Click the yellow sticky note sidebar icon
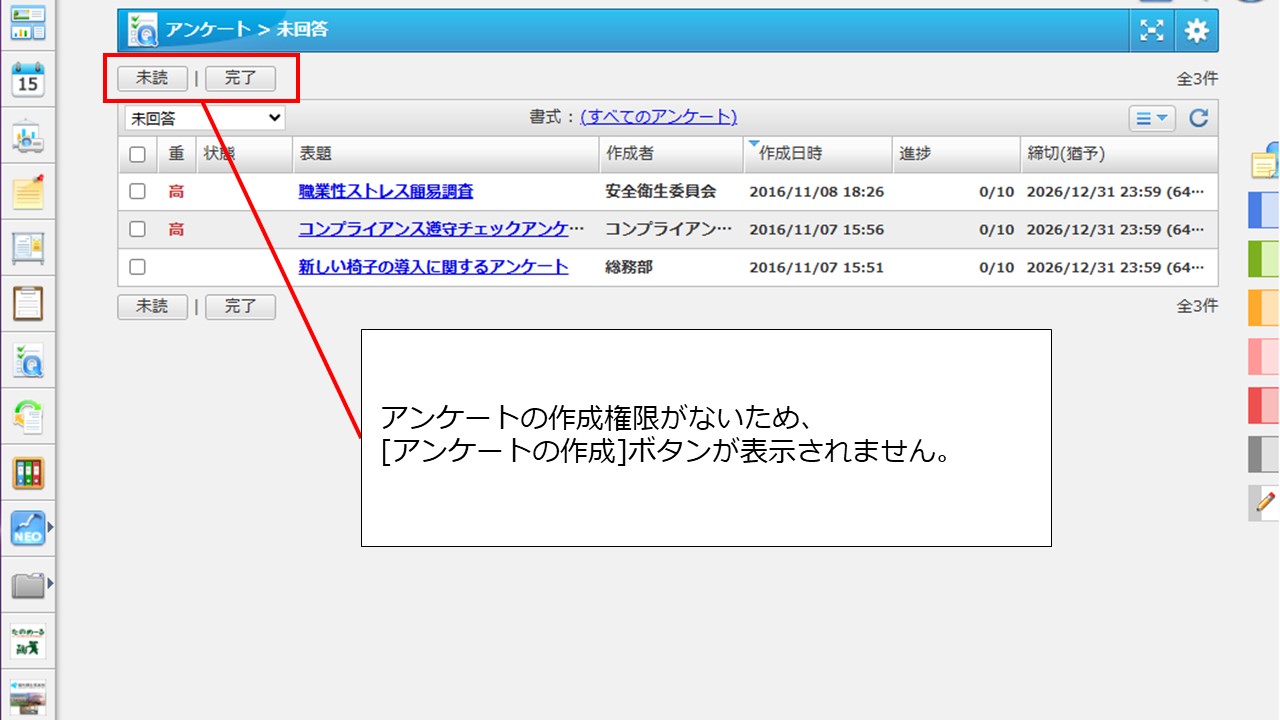Viewport: 1280px width, 720px height. click(28, 191)
